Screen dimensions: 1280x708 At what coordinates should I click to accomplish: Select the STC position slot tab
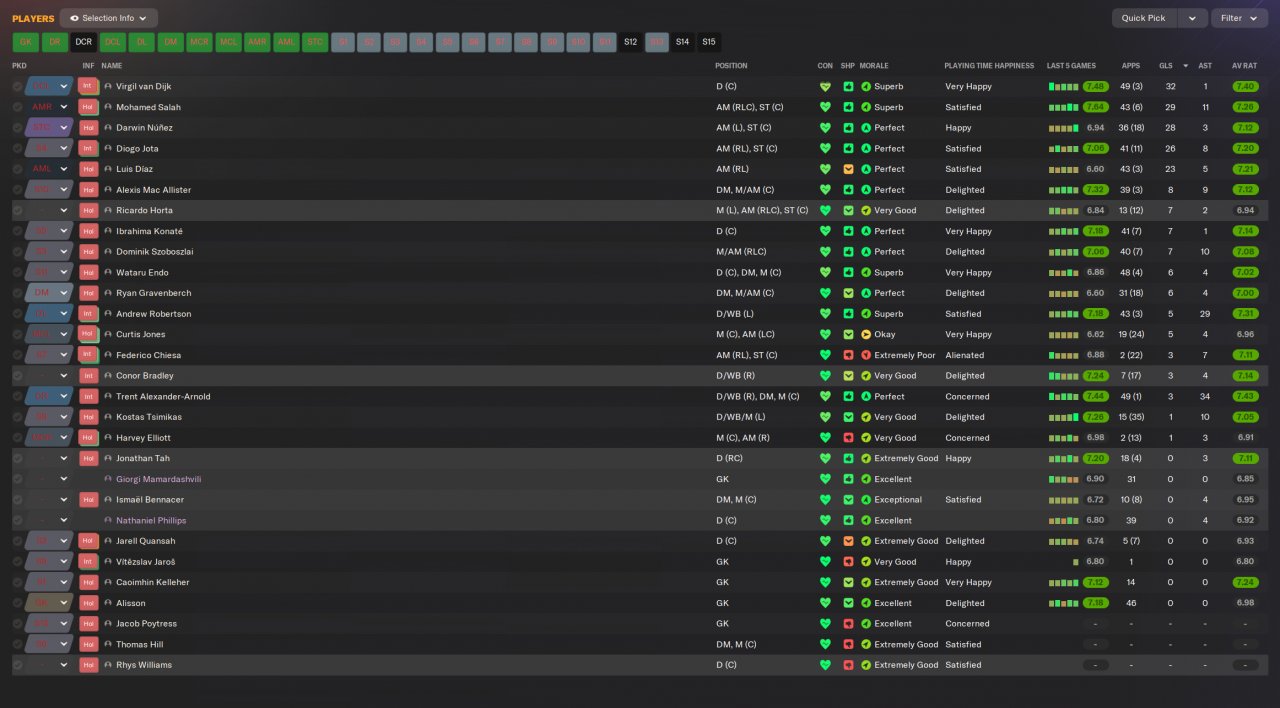coord(315,42)
